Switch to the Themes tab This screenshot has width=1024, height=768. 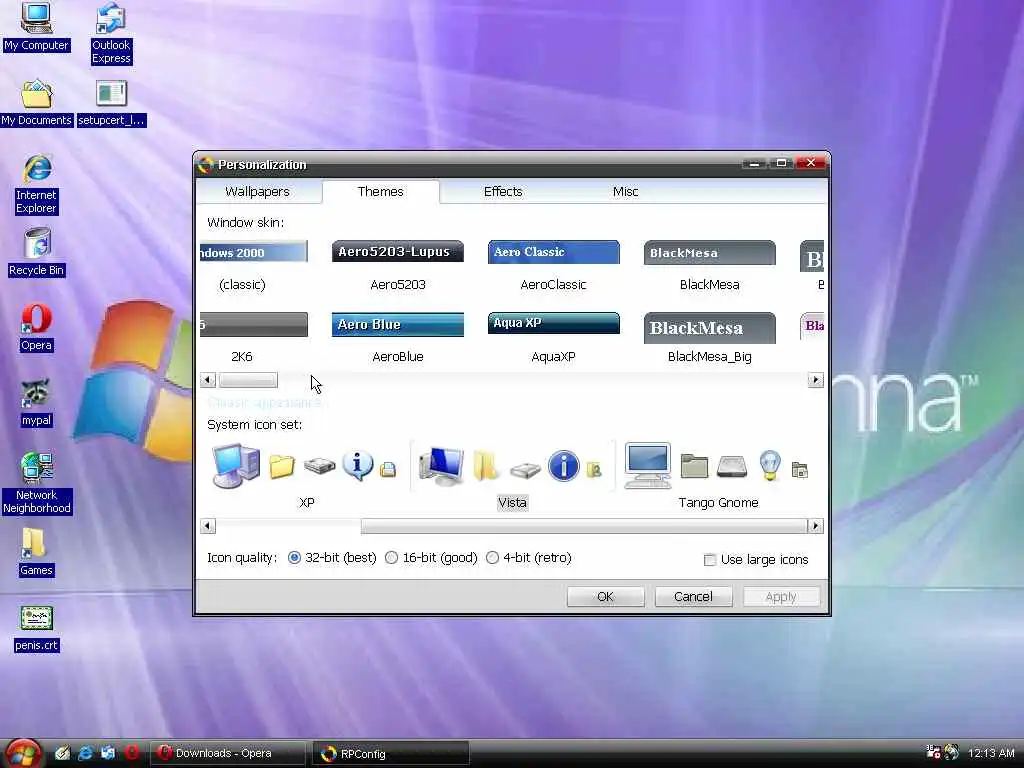(x=381, y=191)
